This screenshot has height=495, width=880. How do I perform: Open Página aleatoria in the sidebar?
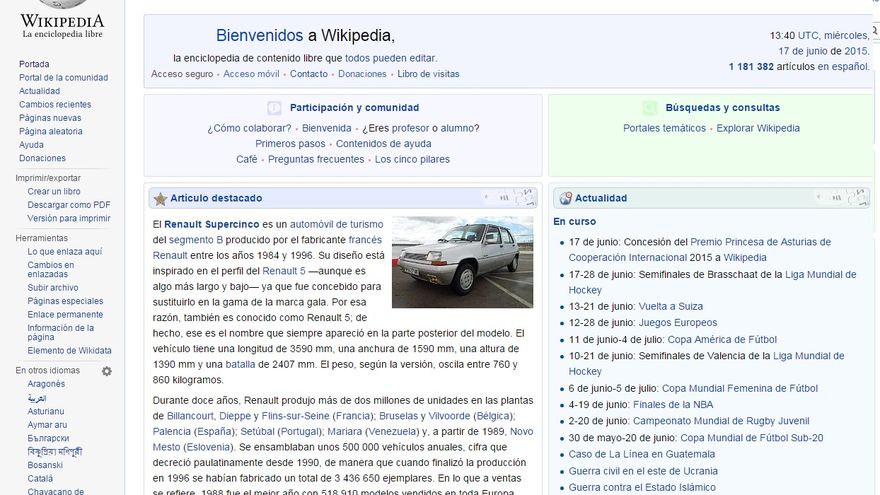click(50, 131)
